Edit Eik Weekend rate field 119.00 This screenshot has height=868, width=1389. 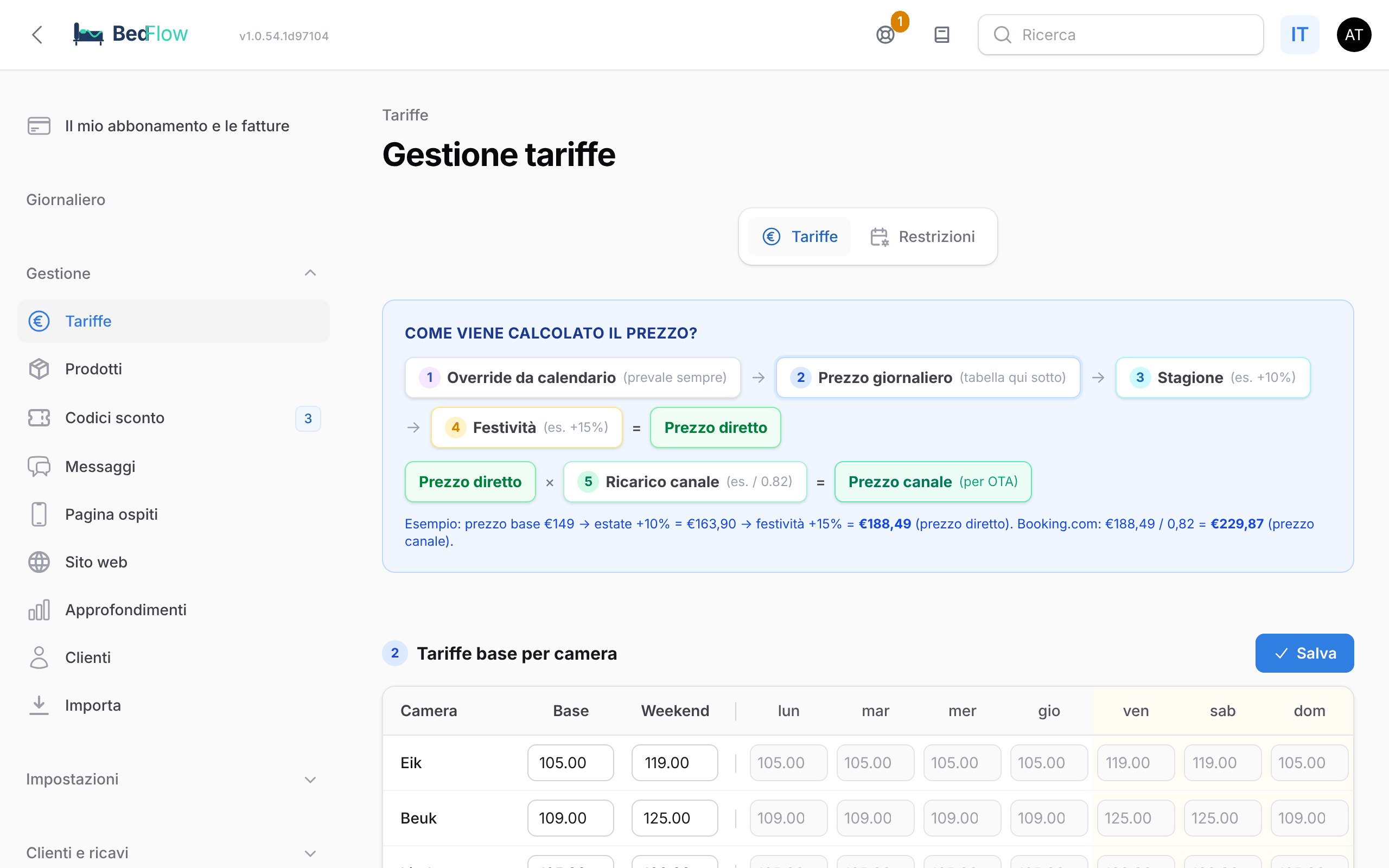[x=674, y=763]
